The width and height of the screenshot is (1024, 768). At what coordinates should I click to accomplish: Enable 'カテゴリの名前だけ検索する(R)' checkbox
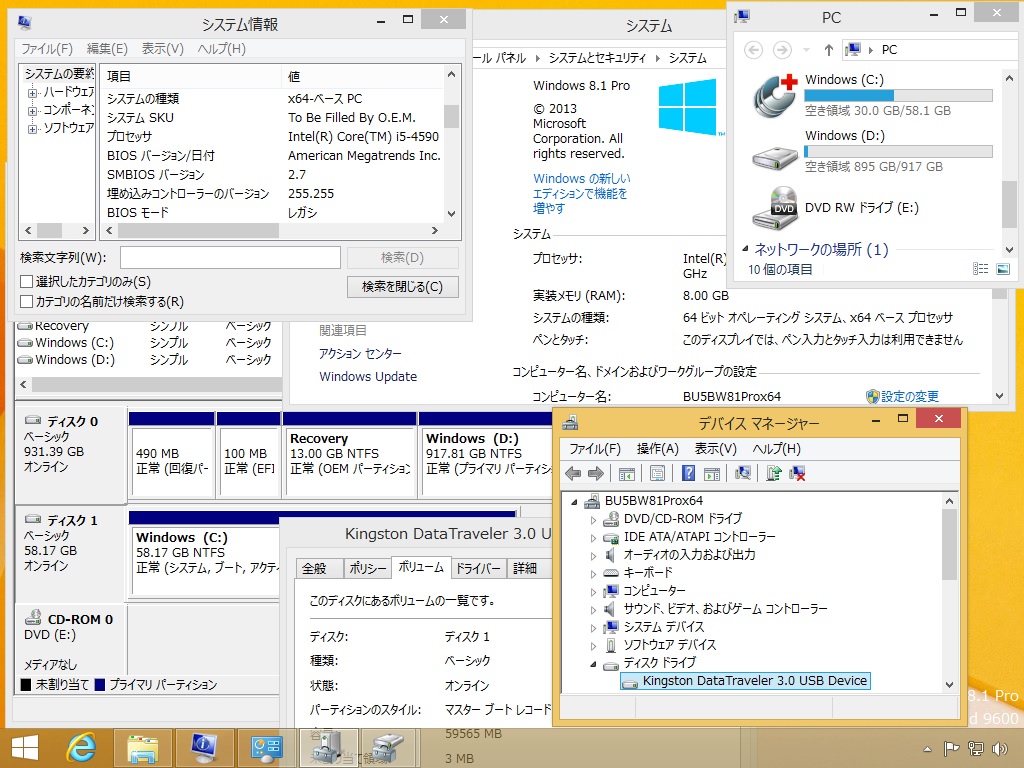click(27, 302)
